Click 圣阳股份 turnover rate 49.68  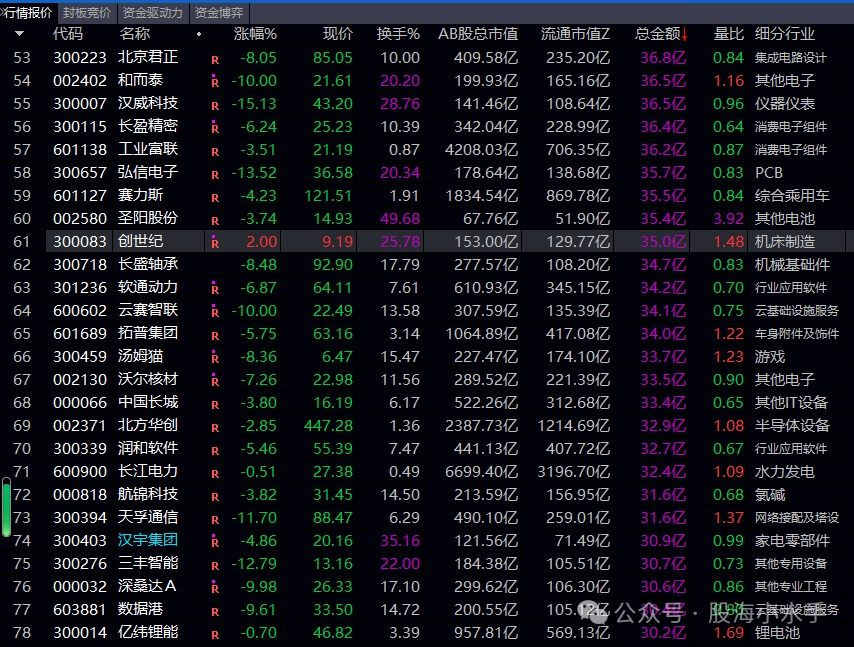[x=400, y=218]
